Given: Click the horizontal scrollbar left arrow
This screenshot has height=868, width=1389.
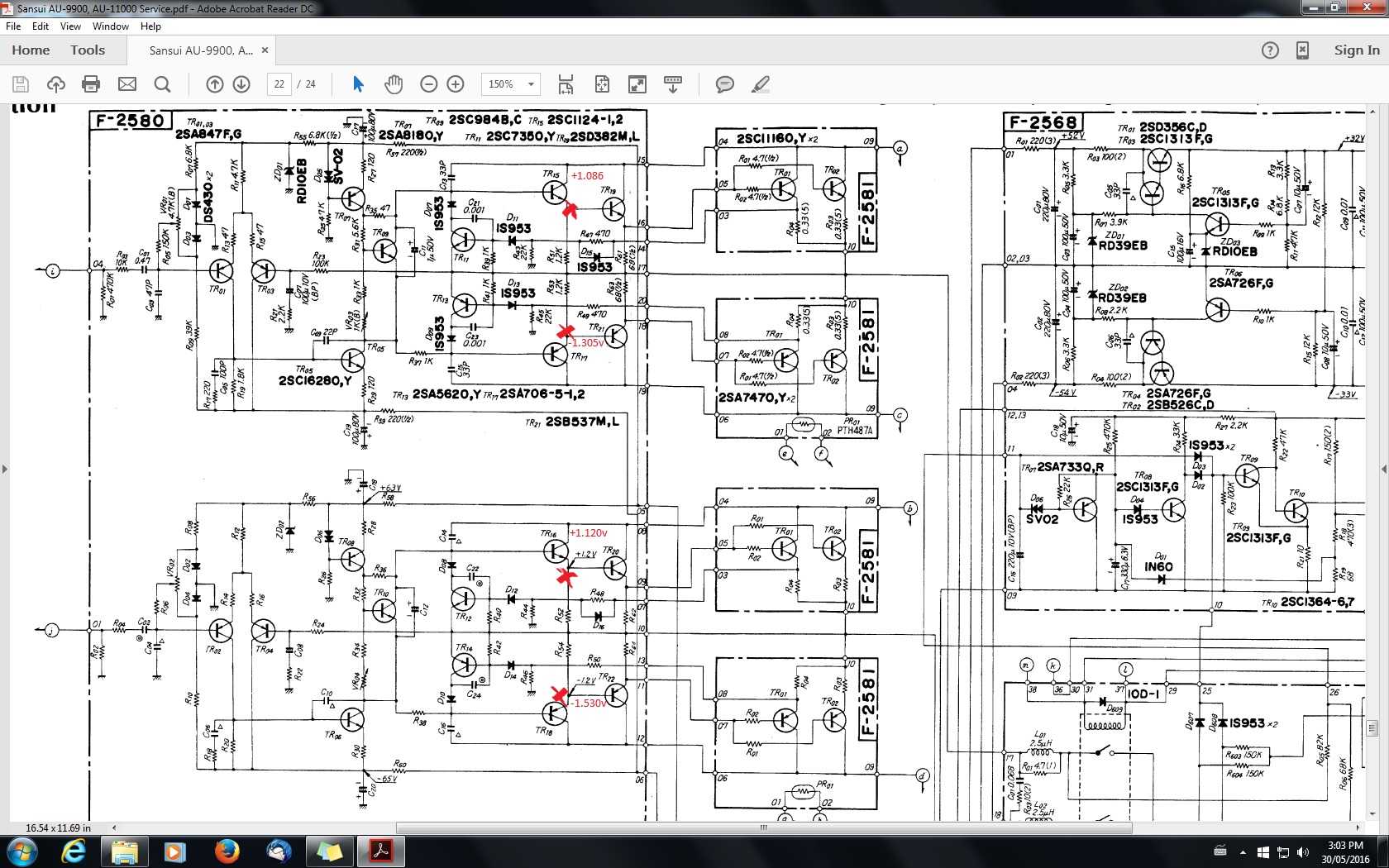Looking at the screenshot, I should pyautogui.click(x=114, y=827).
